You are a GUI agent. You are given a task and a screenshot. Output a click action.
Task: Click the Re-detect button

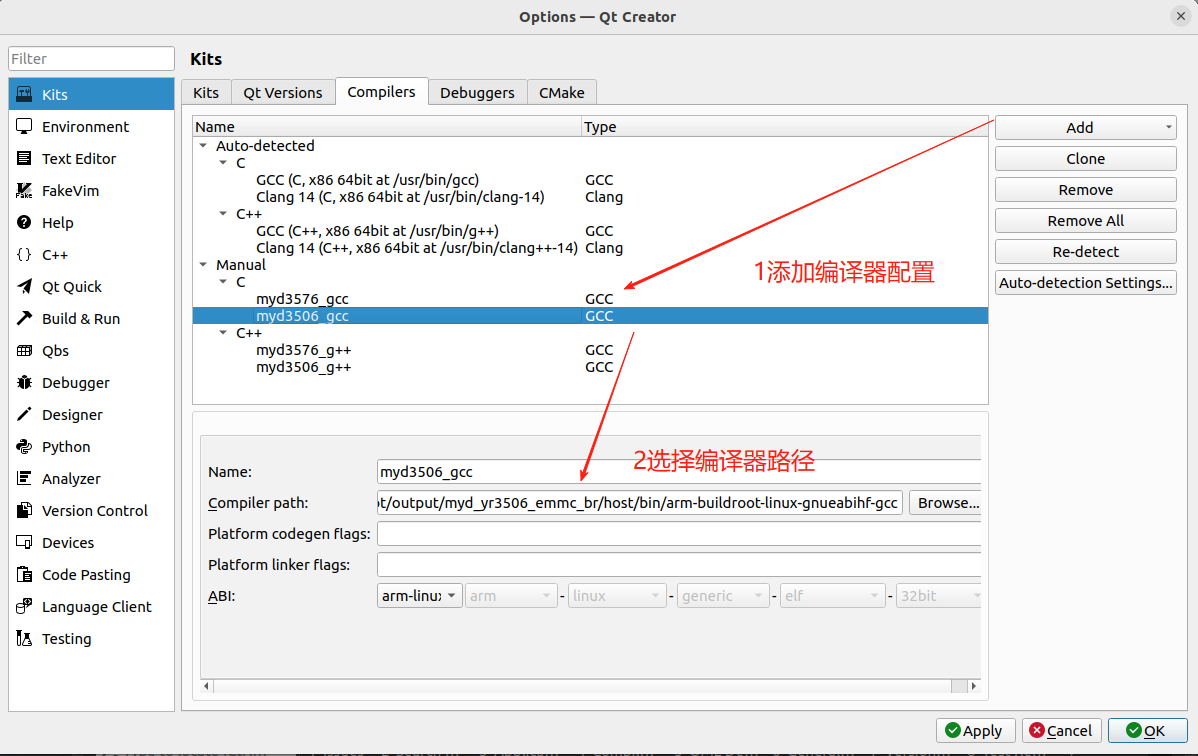pyautogui.click(x=1086, y=251)
